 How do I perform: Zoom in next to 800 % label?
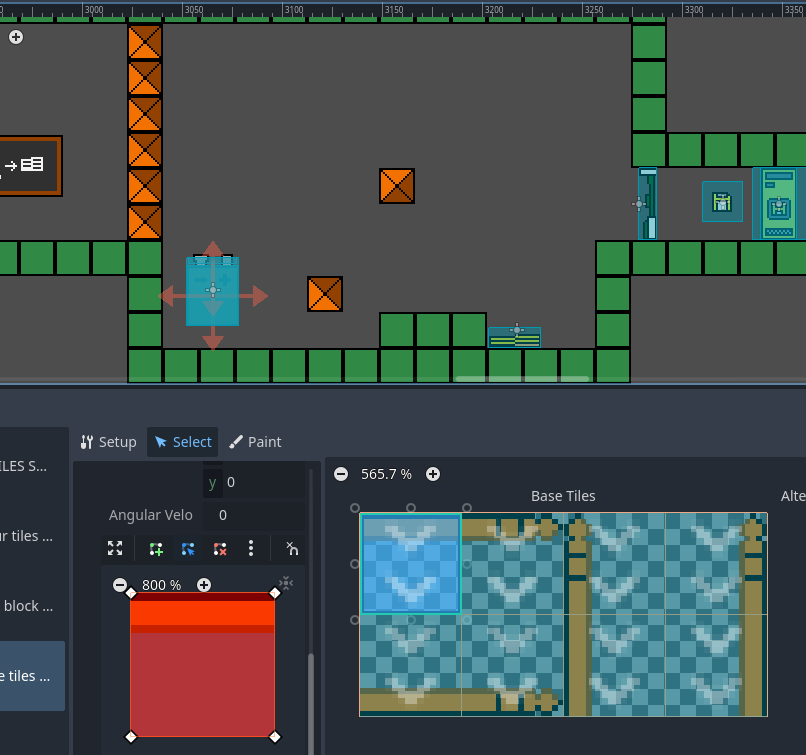coord(204,585)
